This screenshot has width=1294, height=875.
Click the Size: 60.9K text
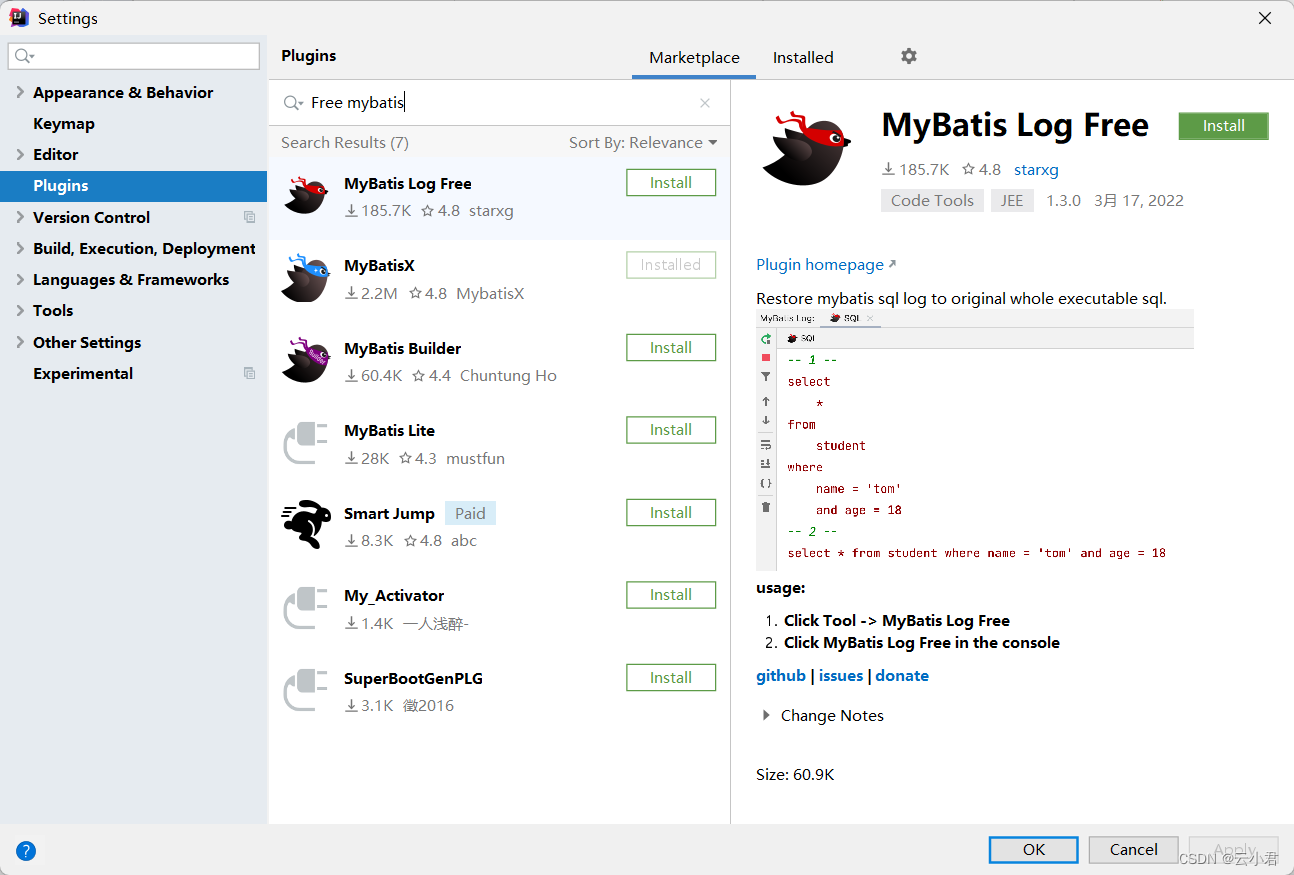tap(795, 775)
